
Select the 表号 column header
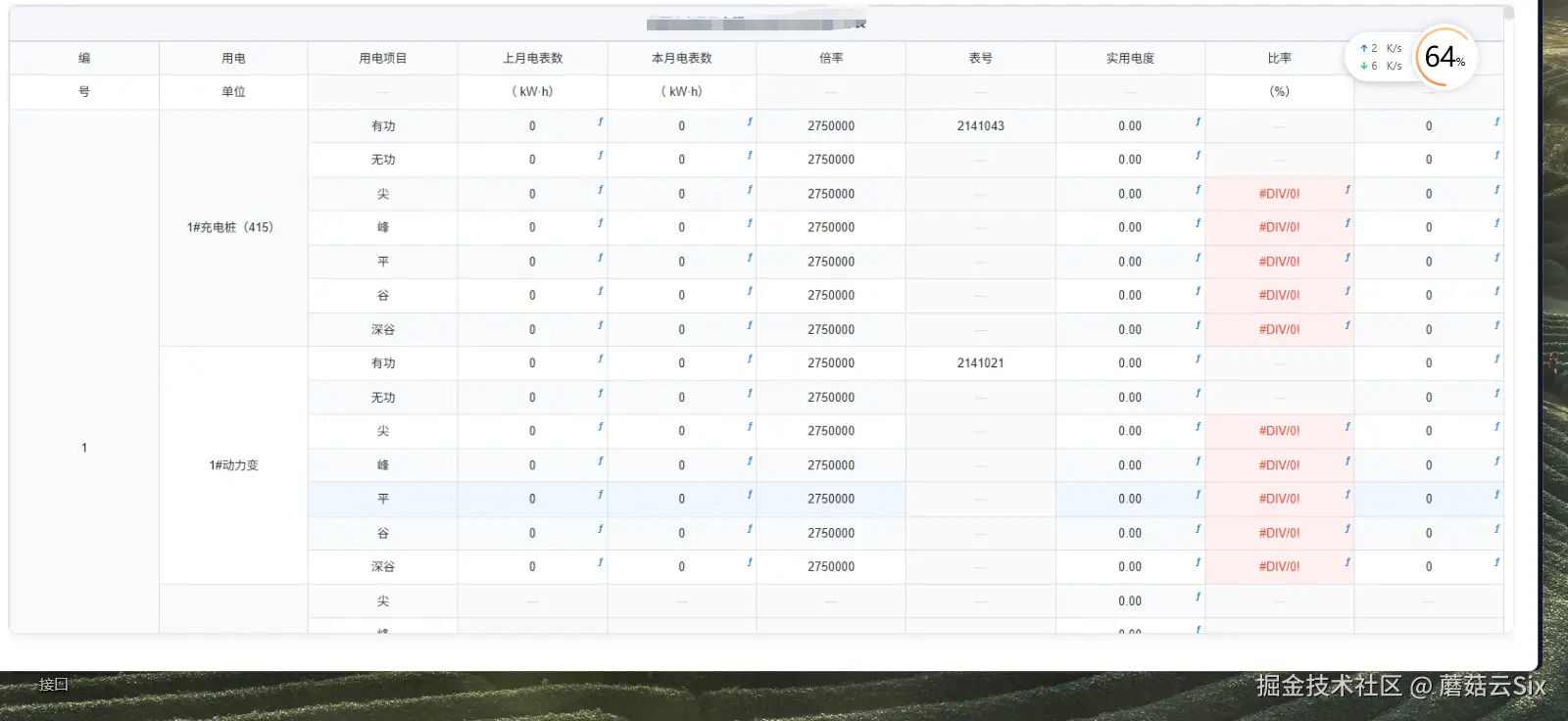click(981, 58)
